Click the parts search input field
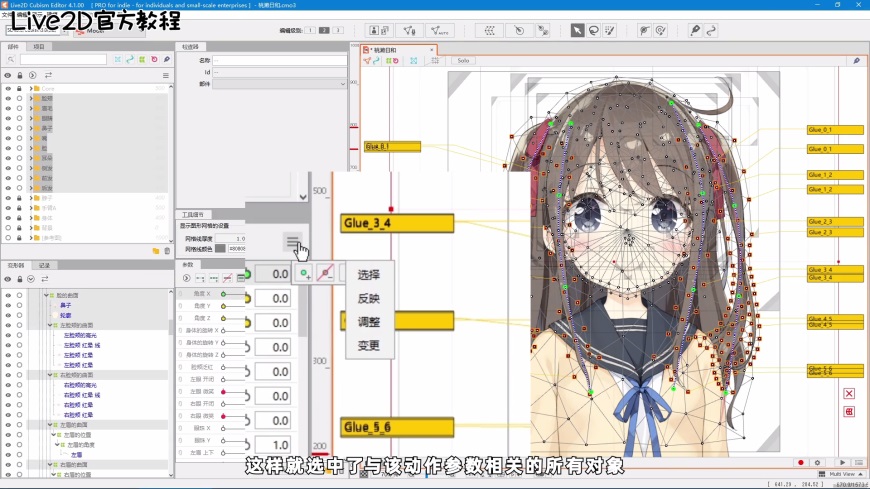 coord(63,59)
